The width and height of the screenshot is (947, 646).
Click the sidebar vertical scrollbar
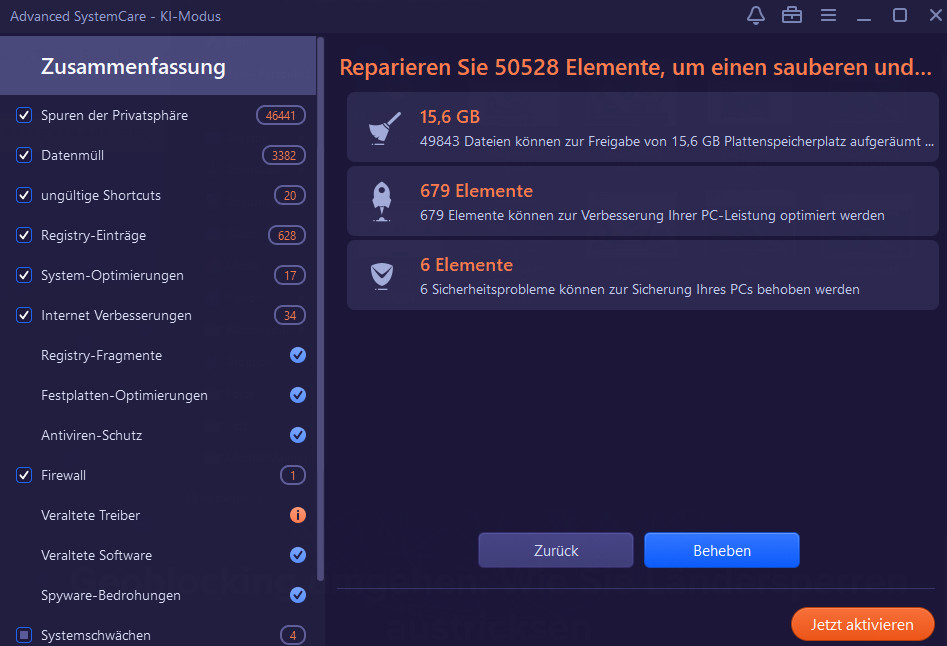tap(321, 308)
